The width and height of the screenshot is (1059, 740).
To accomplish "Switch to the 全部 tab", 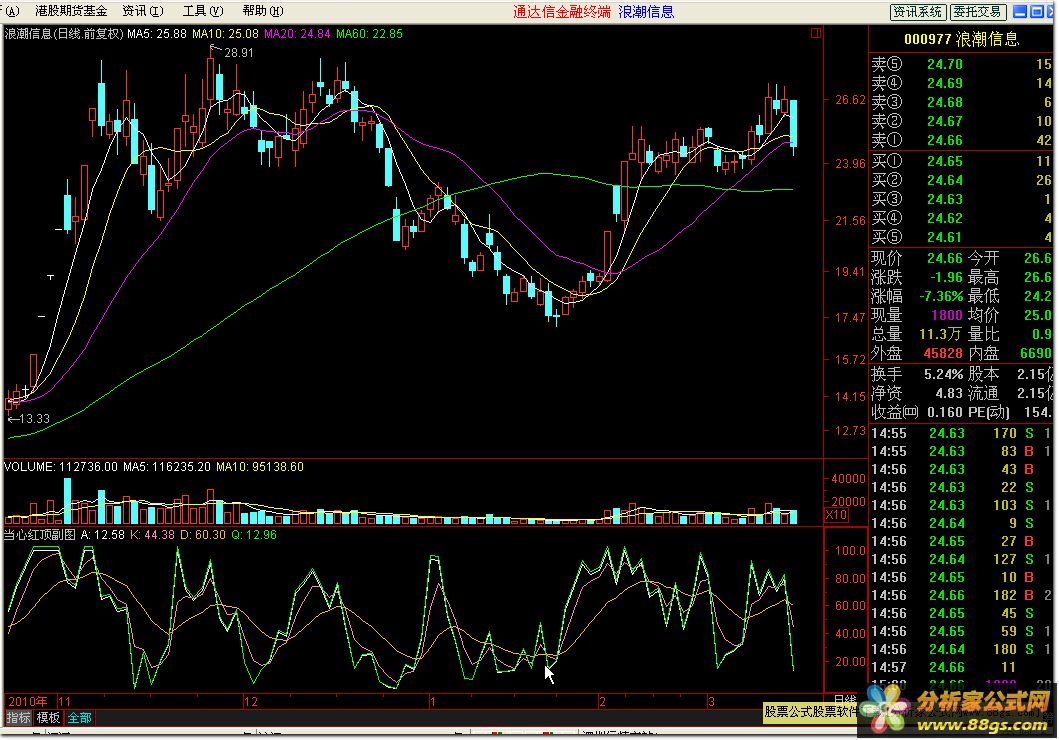I will 79,718.
